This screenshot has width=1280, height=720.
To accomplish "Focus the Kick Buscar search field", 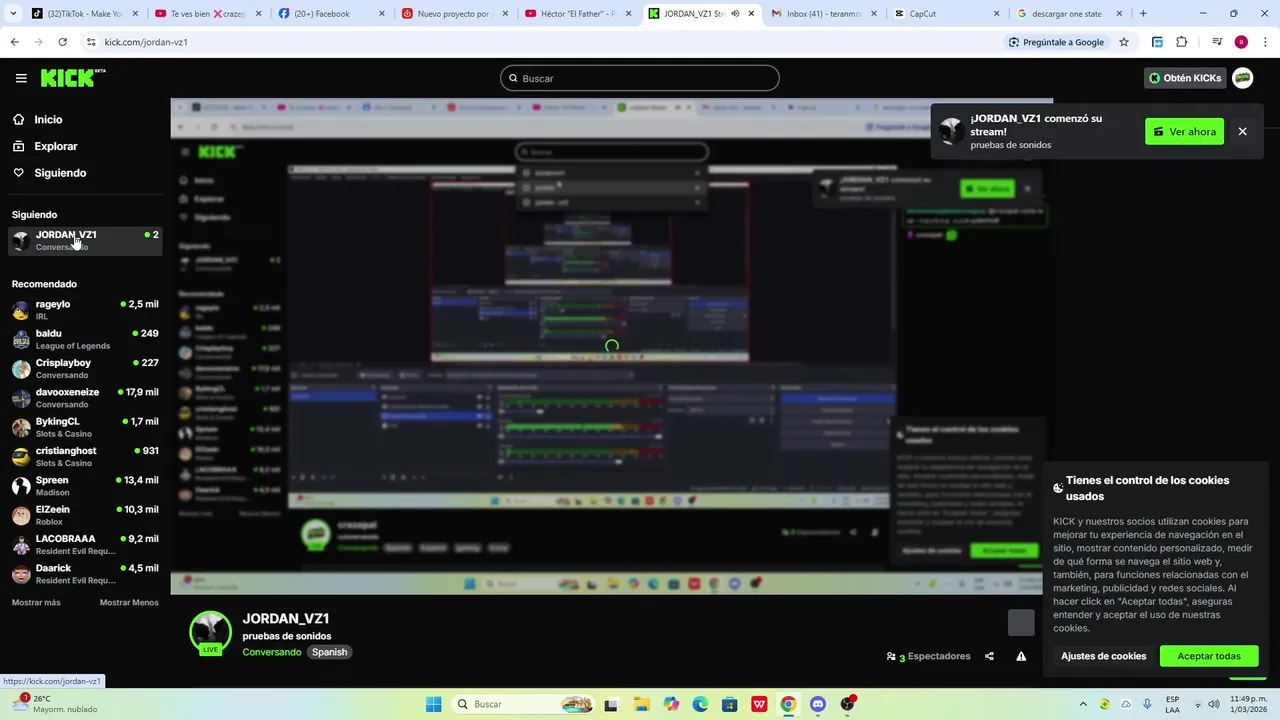I will [x=640, y=78].
